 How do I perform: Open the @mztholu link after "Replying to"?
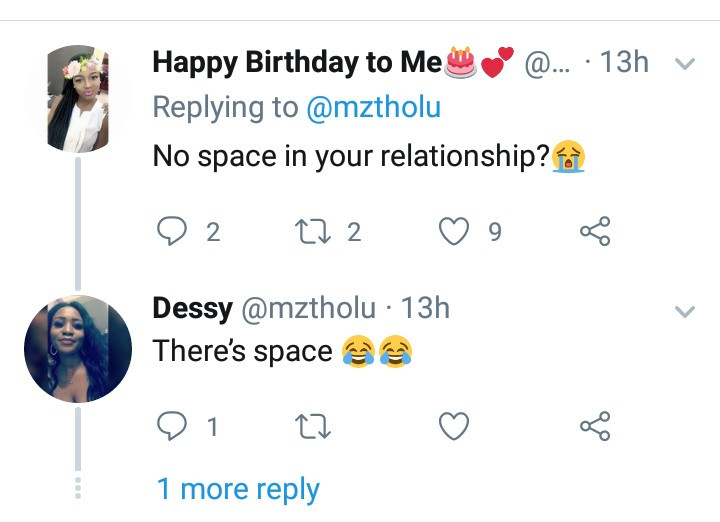(x=372, y=108)
